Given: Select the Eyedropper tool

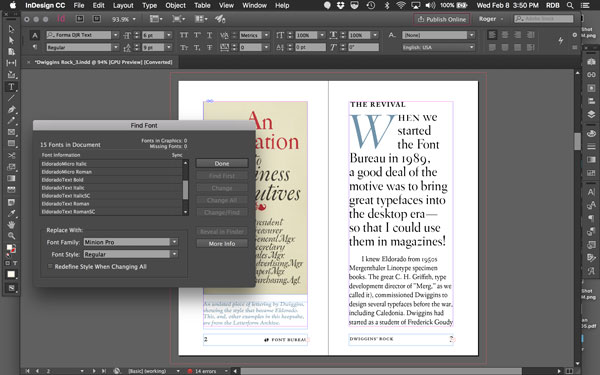Looking at the screenshot, I should tap(11, 213).
